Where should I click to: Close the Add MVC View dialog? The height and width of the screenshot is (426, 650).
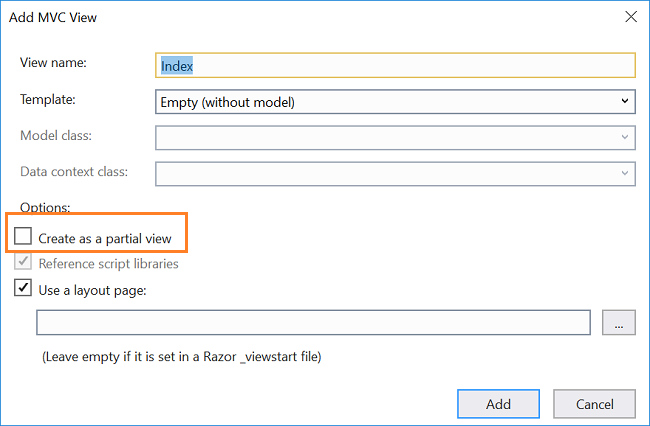coord(630,17)
